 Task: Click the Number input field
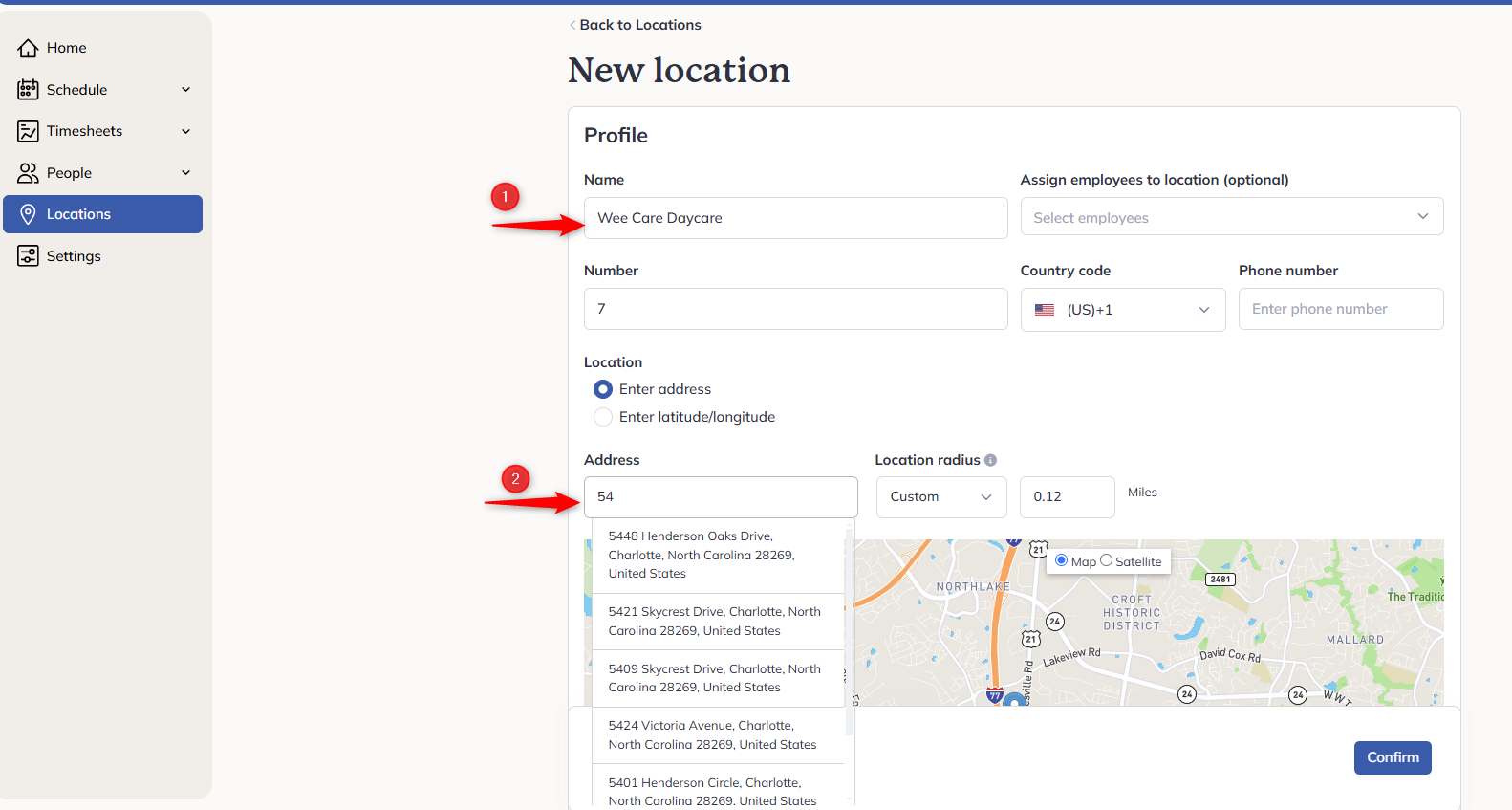pos(795,309)
